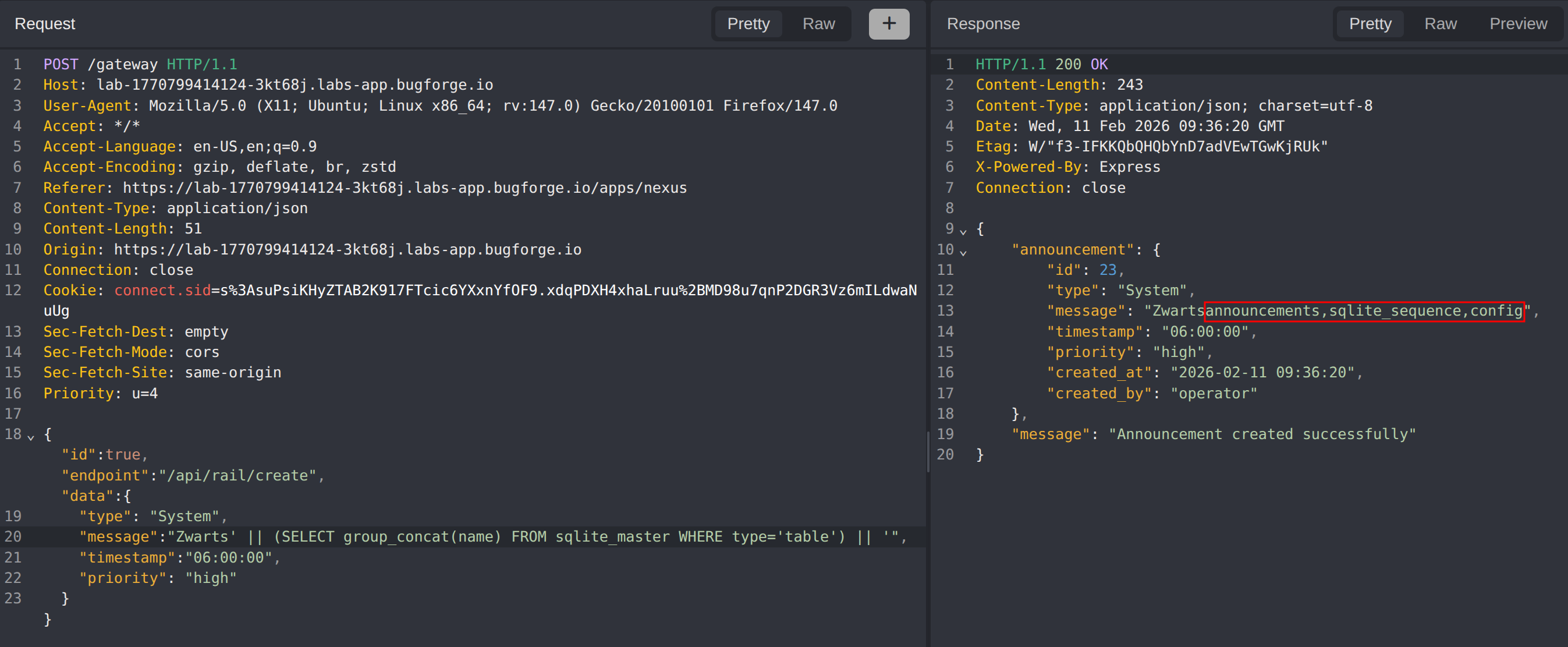Collapse JSON body at request line 18
Image resolution: width=1568 pixels, height=647 pixels.
click(31, 437)
